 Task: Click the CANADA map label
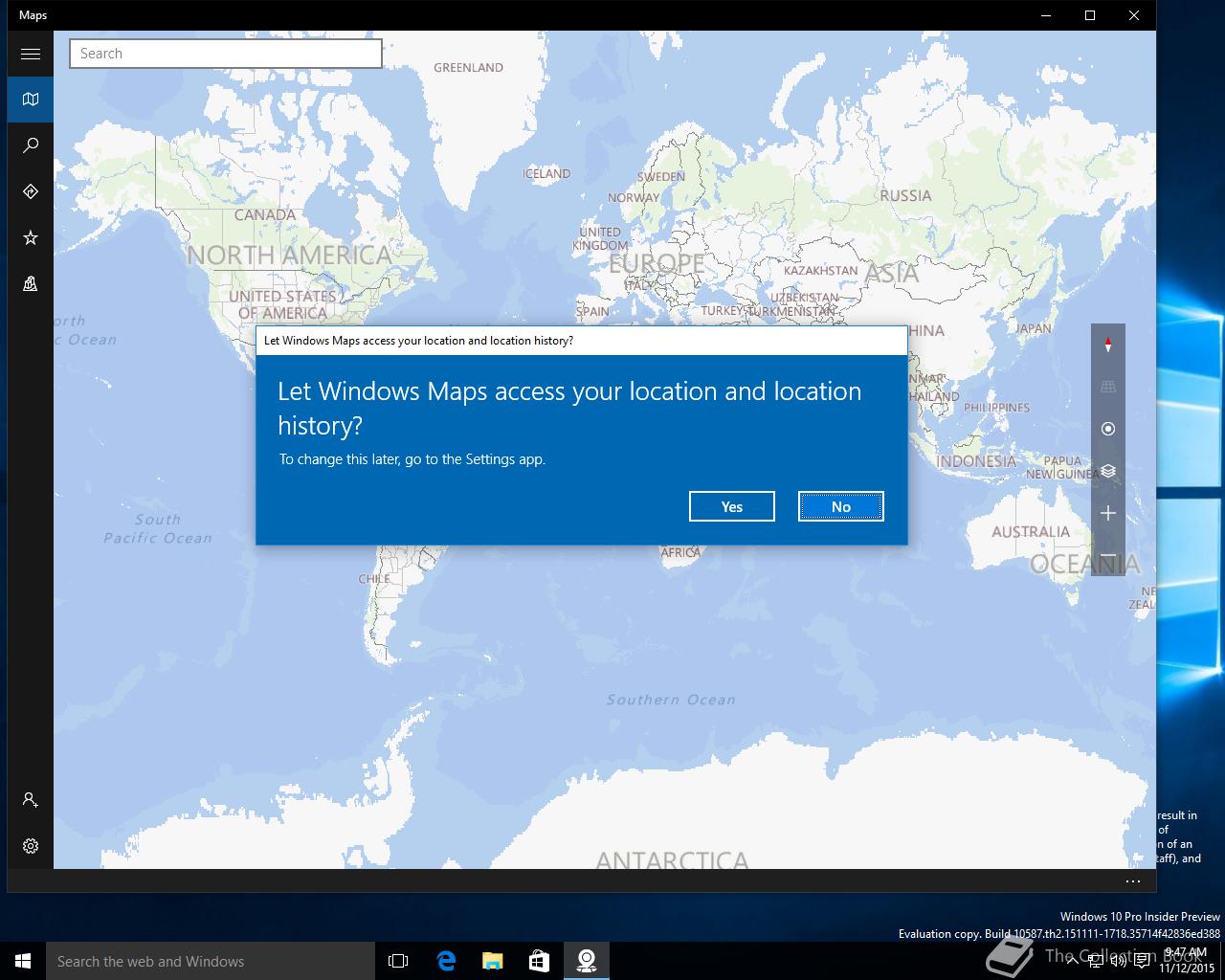point(265,214)
